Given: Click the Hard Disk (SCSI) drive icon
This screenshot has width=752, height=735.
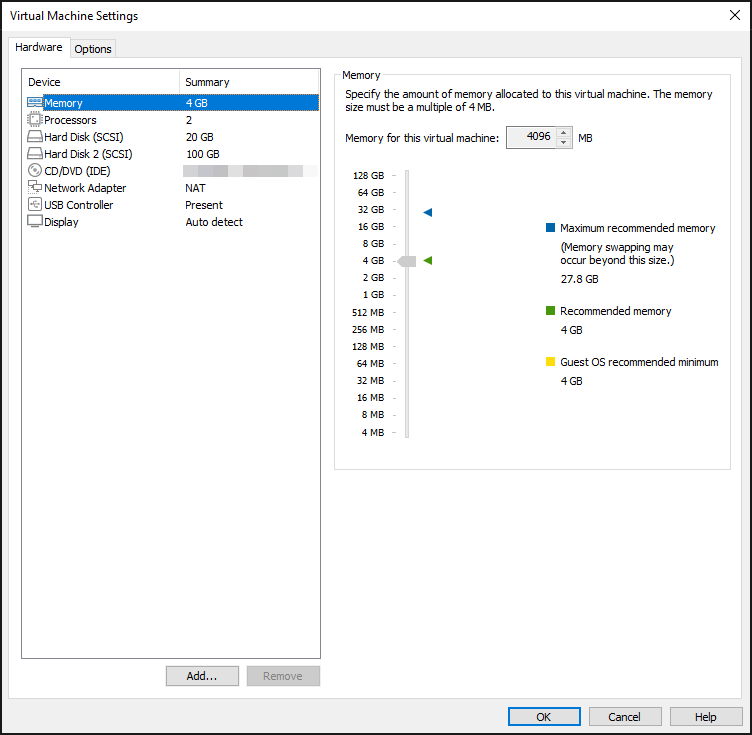Looking at the screenshot, I should pos(35,137).
